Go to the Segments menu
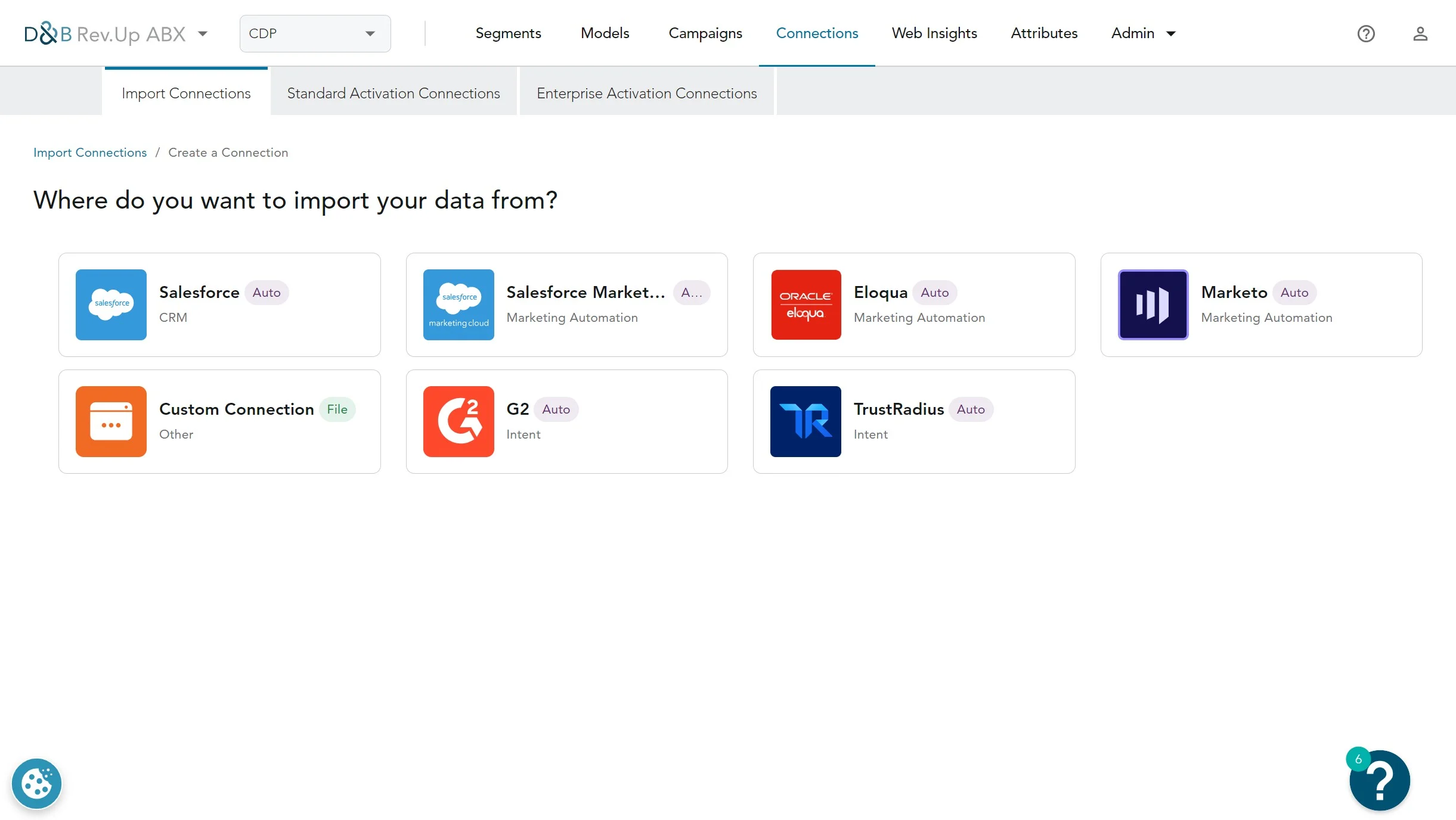Viewport: 1456px width, 820px height. (508, 33)
